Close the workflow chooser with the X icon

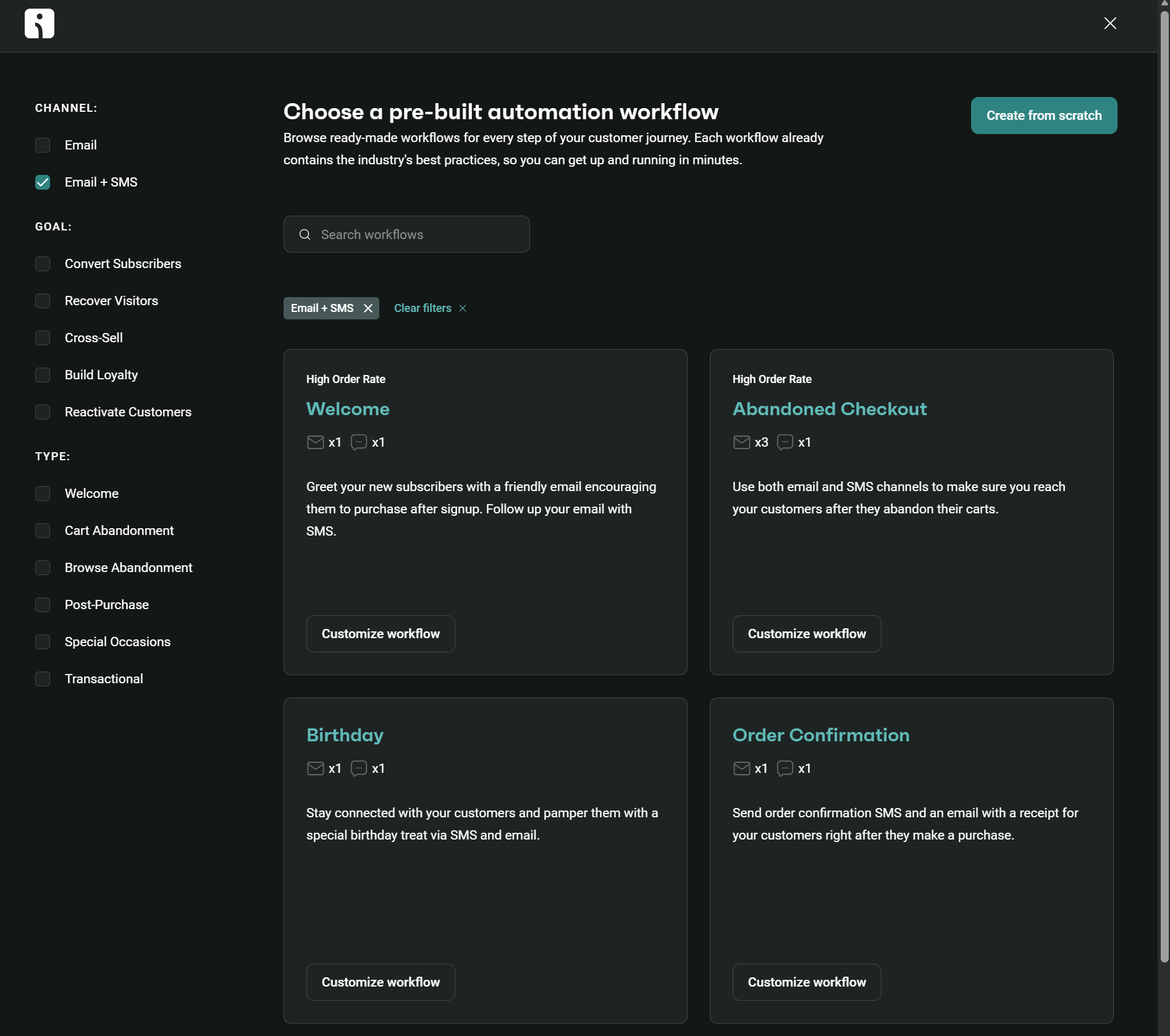tap(1110, 23)
